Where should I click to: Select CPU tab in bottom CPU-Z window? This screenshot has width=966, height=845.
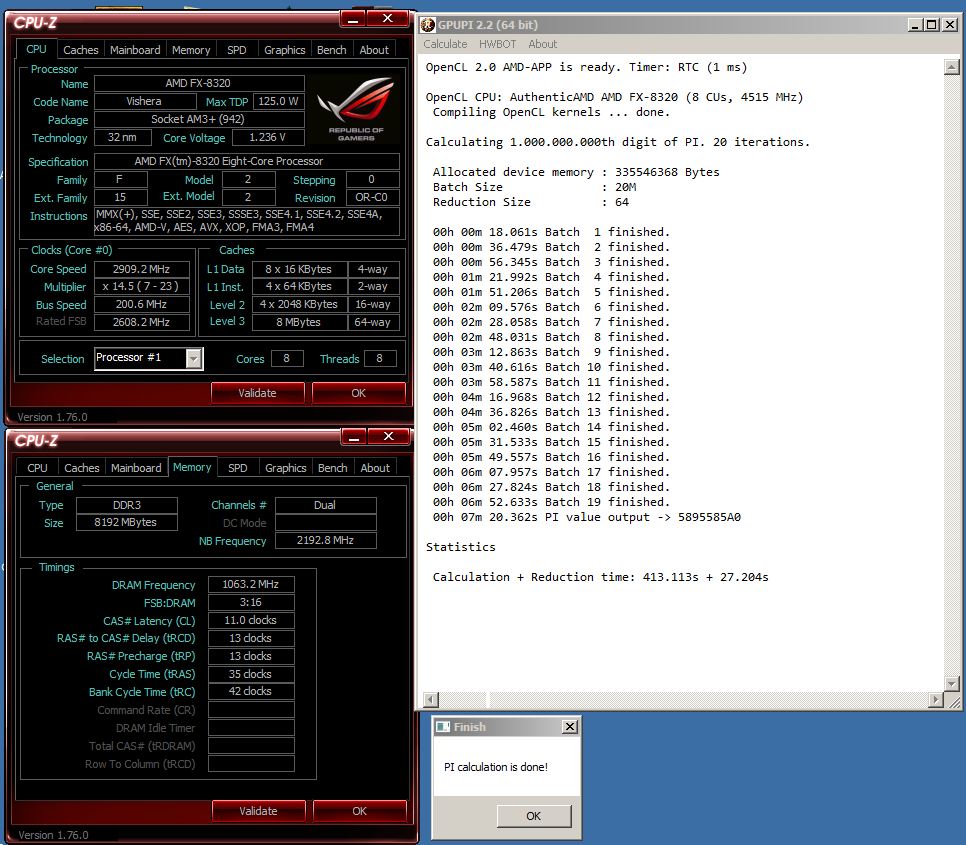(x=37, y=468)
